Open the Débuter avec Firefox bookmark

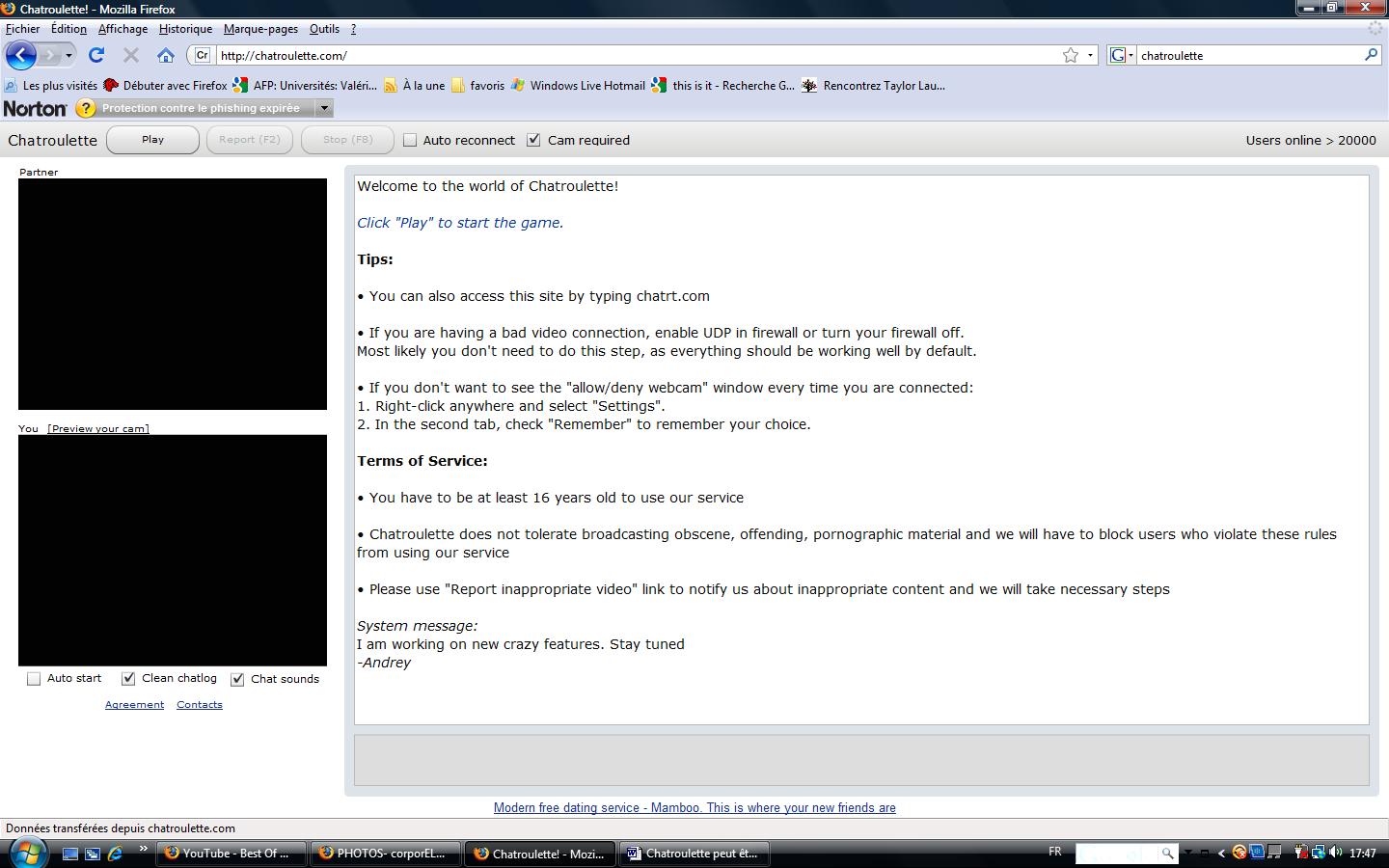(x=165, y=85)
